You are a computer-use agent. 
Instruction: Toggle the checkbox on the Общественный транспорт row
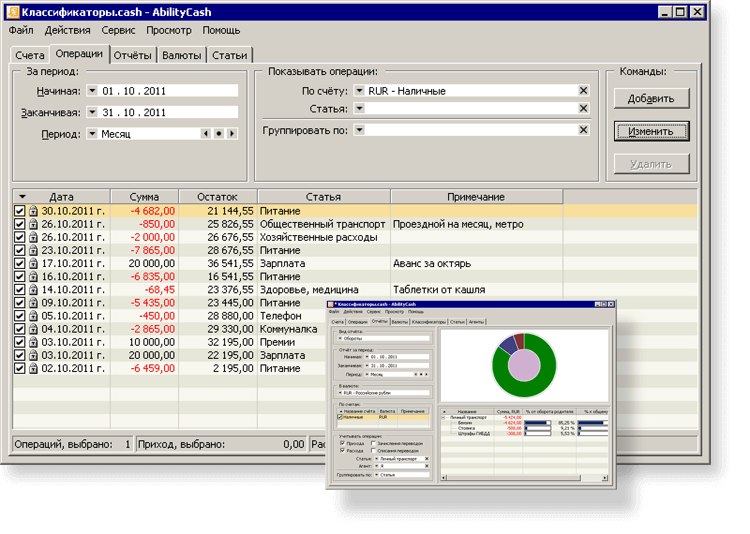click(x=19, y=224)
